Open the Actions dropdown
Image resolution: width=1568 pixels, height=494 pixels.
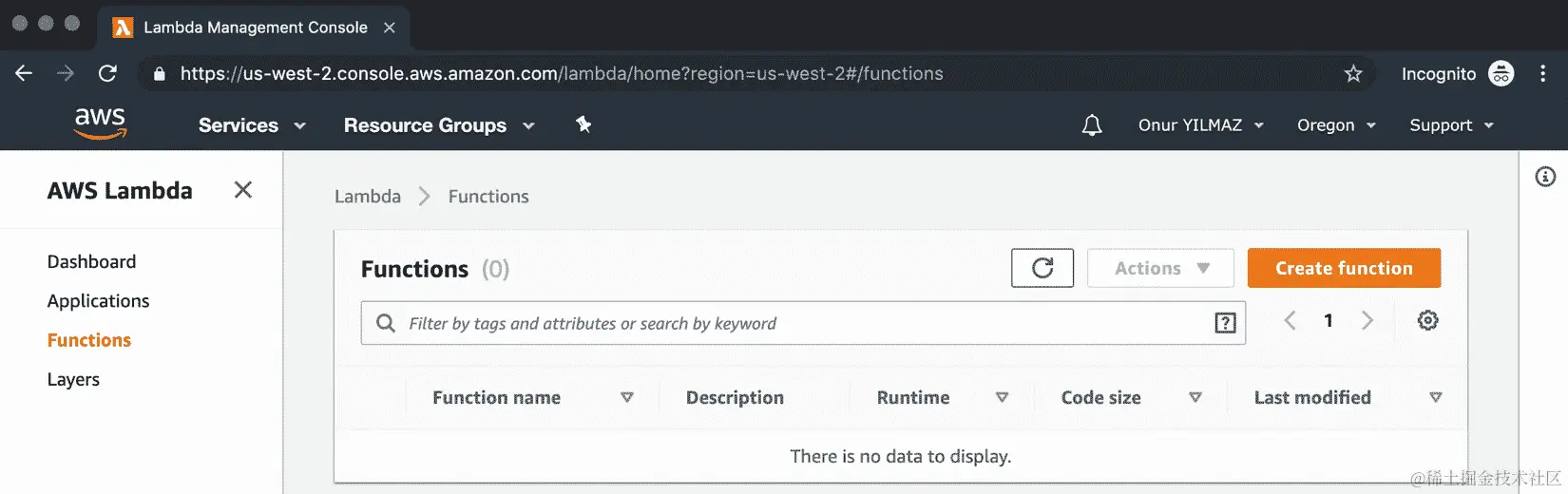pyautogui.click(x=1160, y=268)
